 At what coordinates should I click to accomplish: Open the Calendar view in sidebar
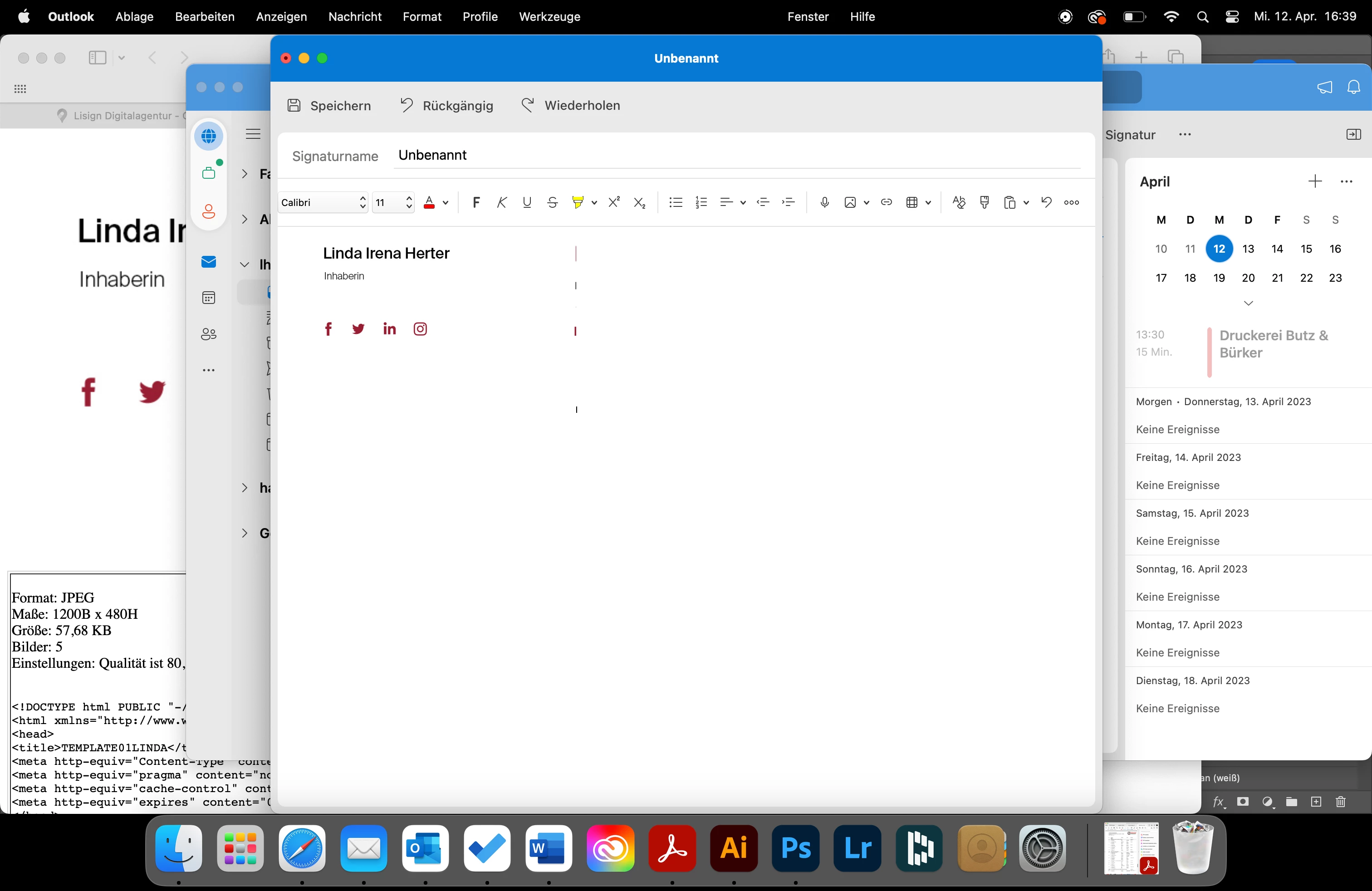(209, 298)
